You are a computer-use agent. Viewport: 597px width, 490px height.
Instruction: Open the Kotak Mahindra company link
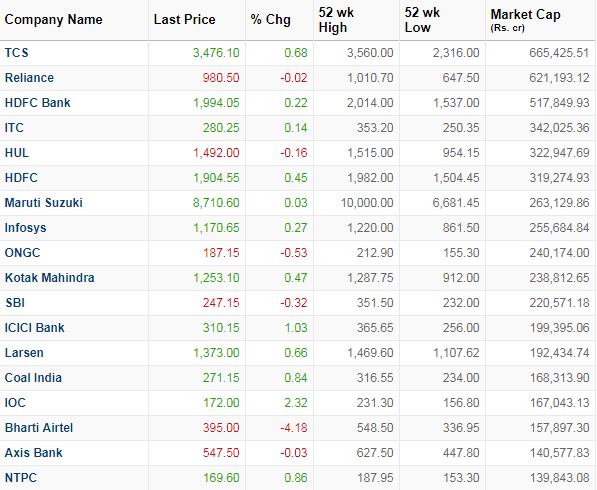coord(49,278)
